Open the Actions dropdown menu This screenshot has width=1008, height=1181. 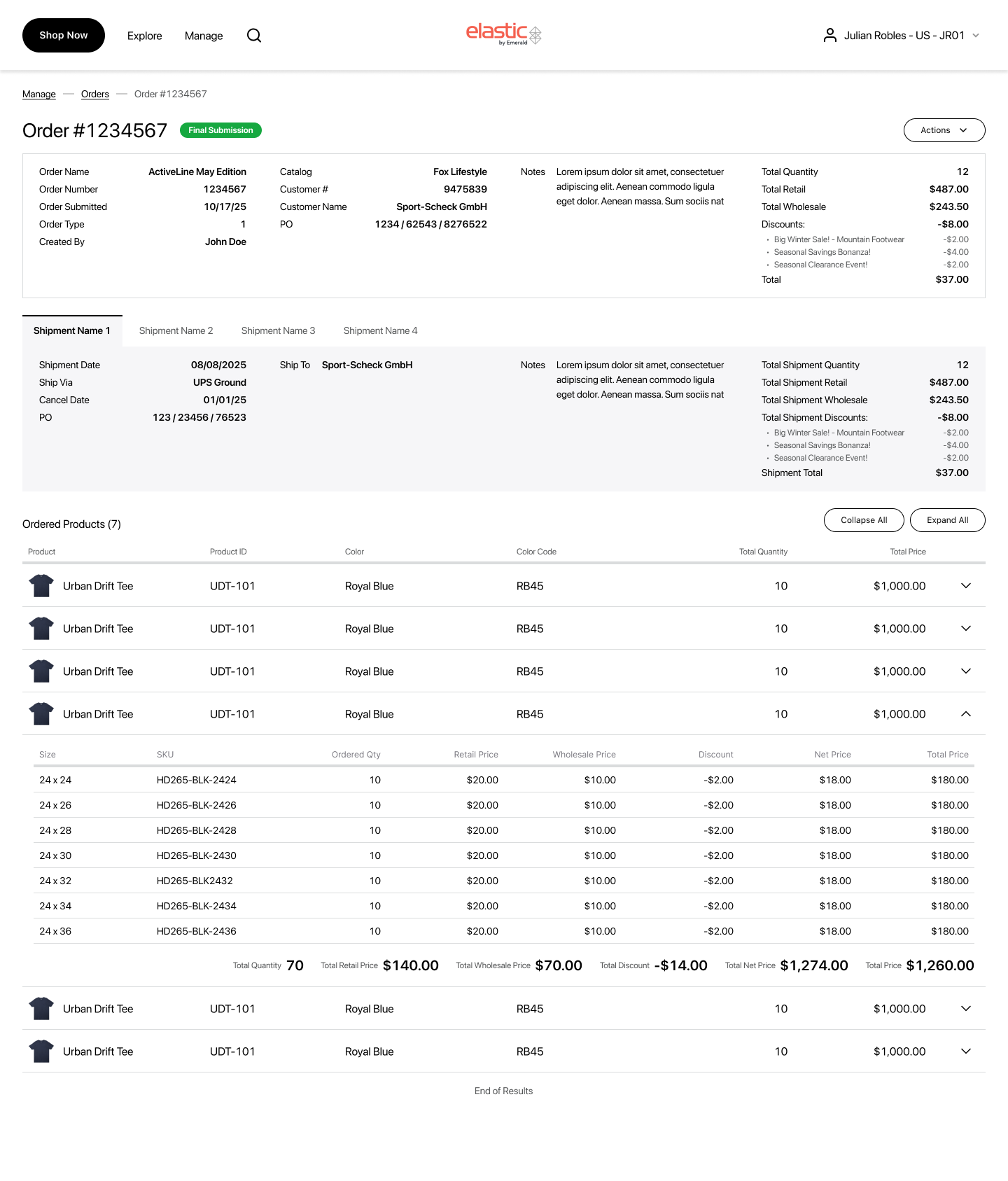pos(944,130)
